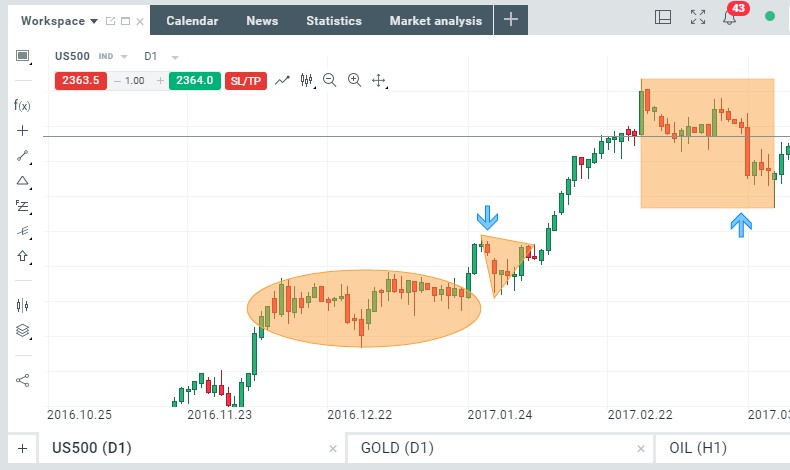Open the layers objects list icon
The image size is (790, 470).
(x=22, y=331)
